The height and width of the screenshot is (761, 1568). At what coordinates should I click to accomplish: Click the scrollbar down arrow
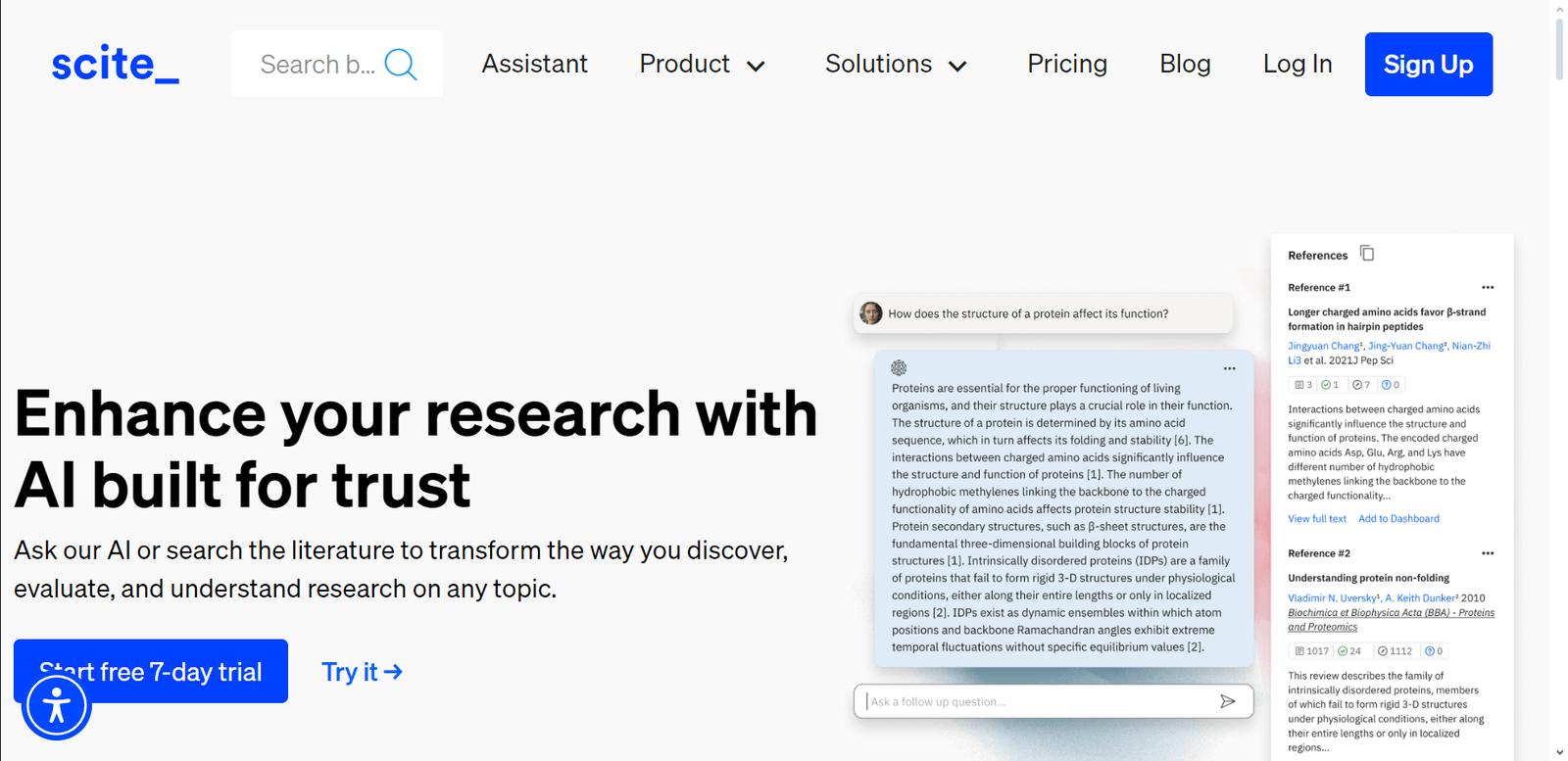coord(1559,752)
